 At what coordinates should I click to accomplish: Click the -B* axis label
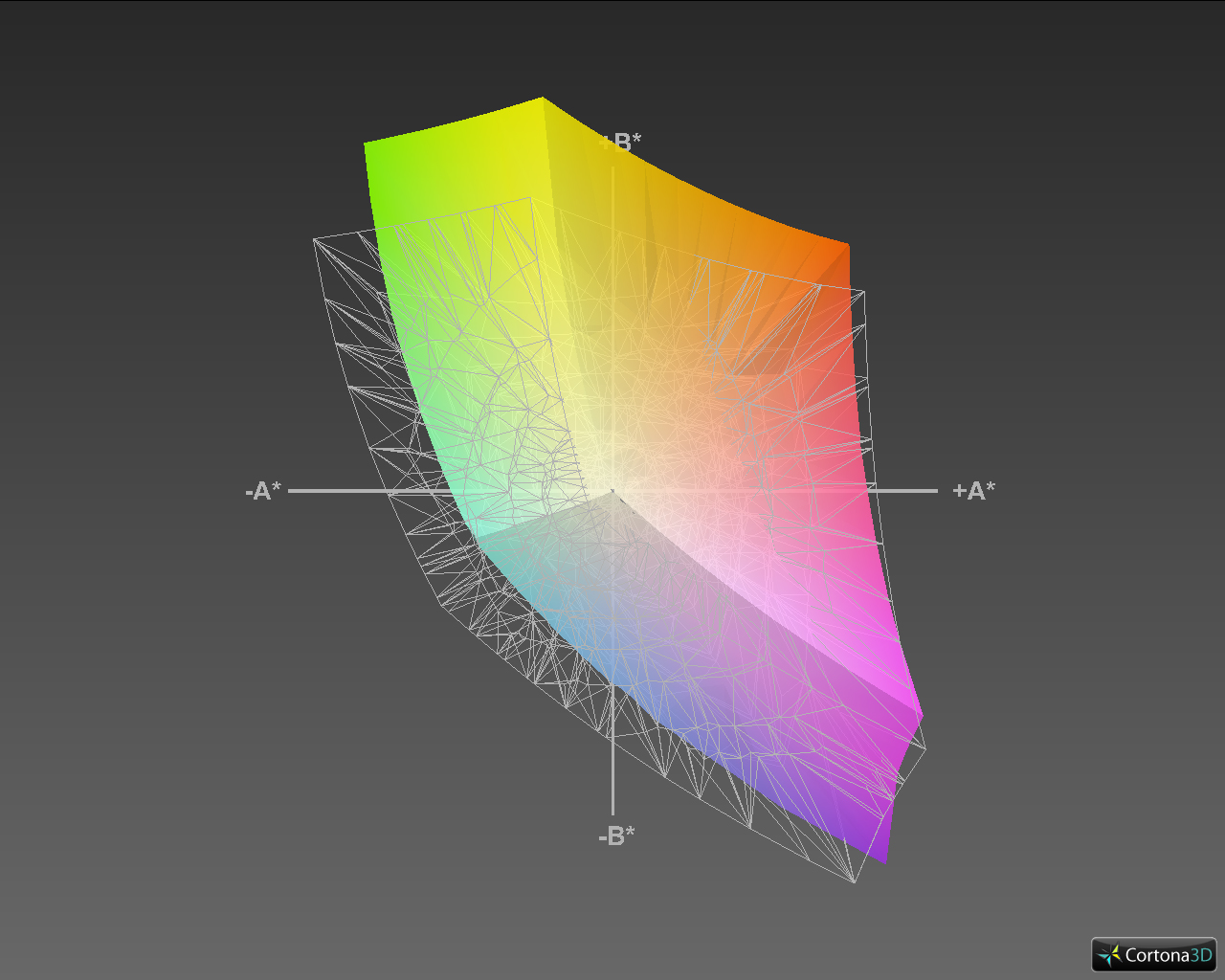pos(616,835)
